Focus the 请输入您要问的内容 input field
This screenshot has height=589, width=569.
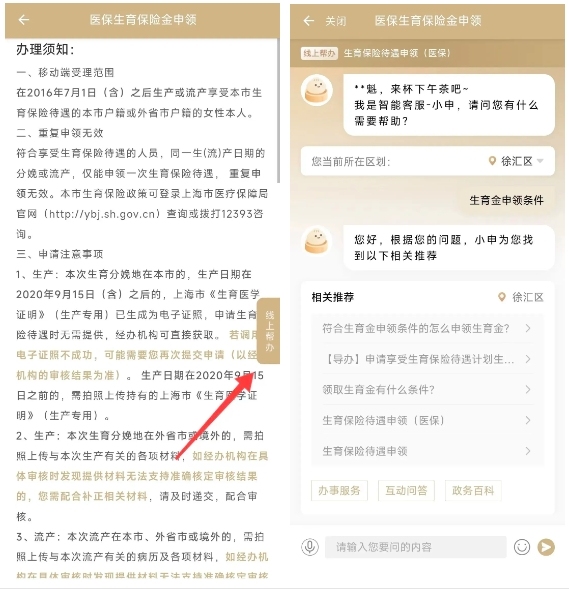point(415,547)
